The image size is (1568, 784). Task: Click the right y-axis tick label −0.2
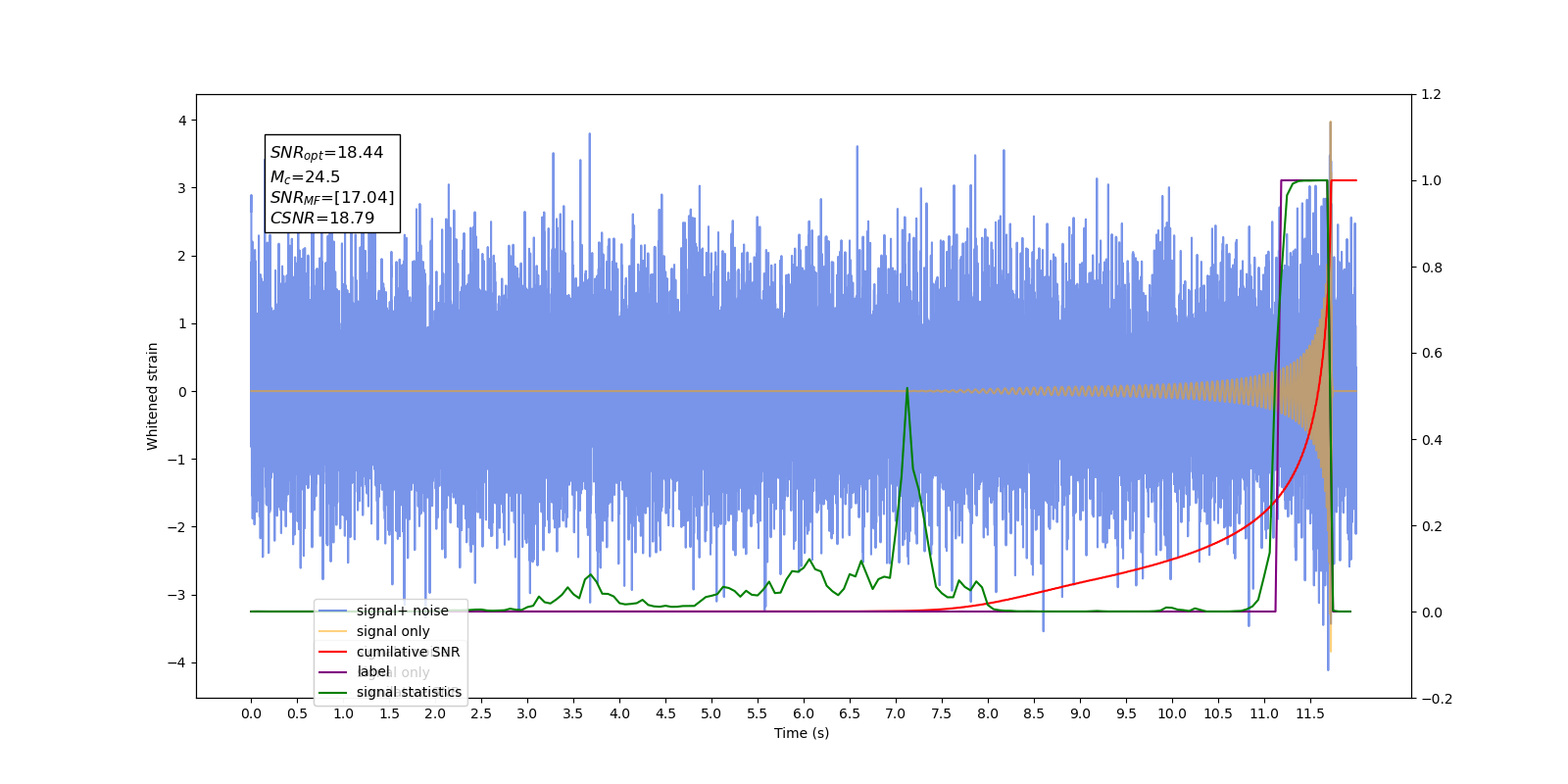pyautogui.click(x=1437, y=699)
